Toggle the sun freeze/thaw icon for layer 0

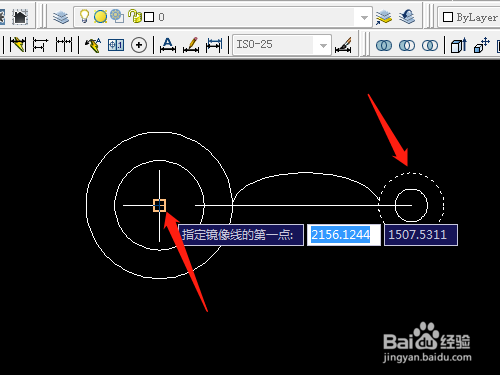pos(100,16)
